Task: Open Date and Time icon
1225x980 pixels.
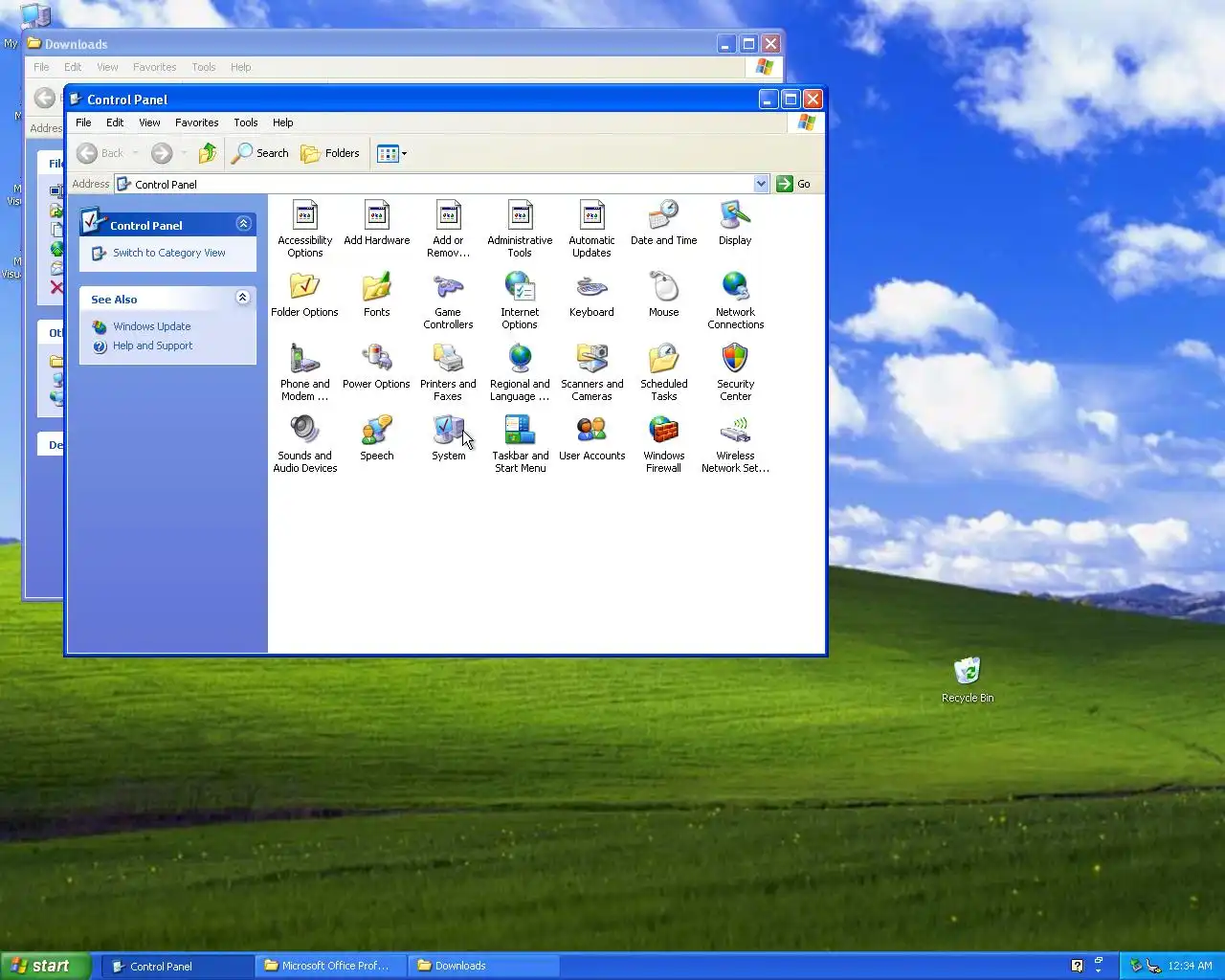Action: (663, 223)
